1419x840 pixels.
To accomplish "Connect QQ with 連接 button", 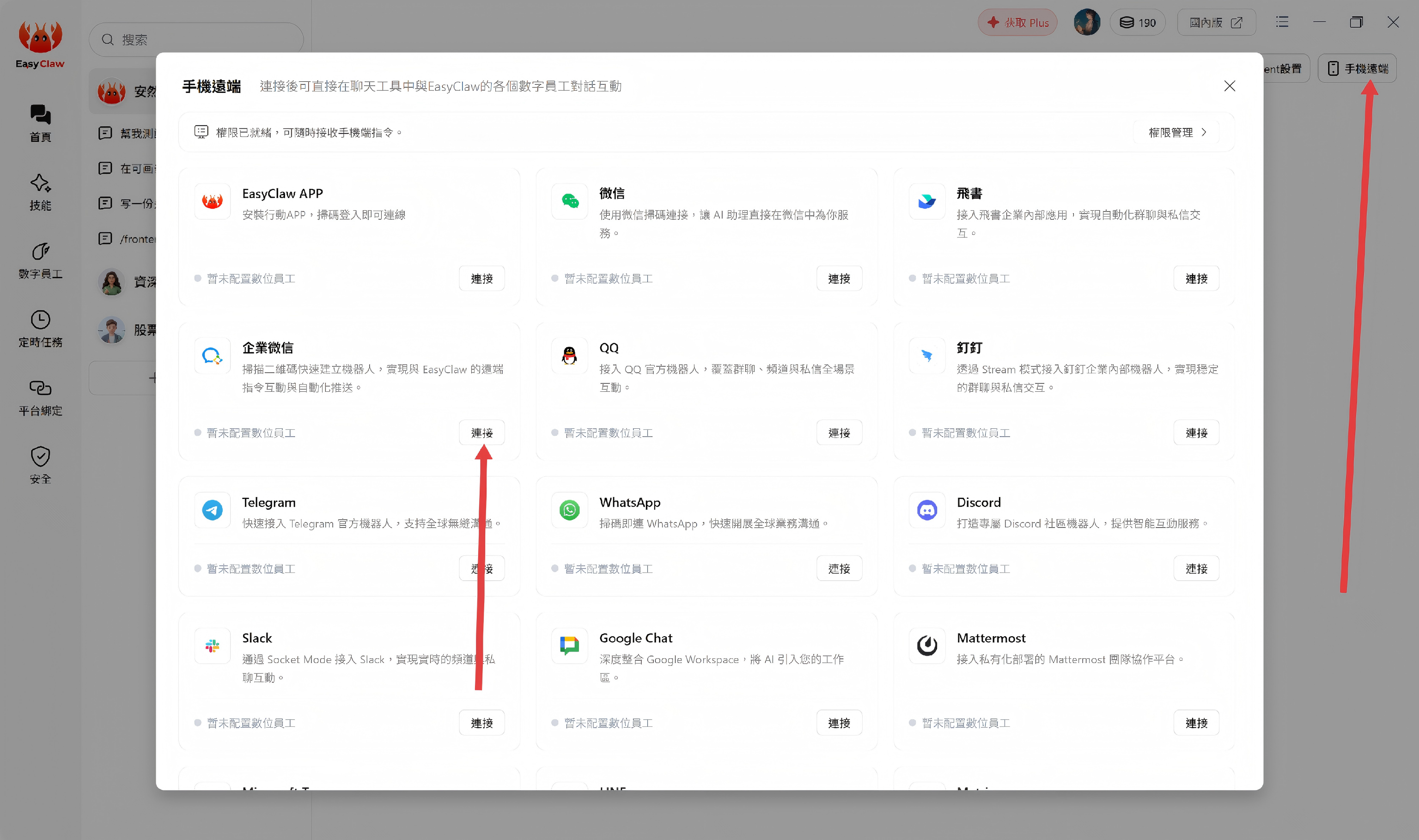I will [839, 433].
